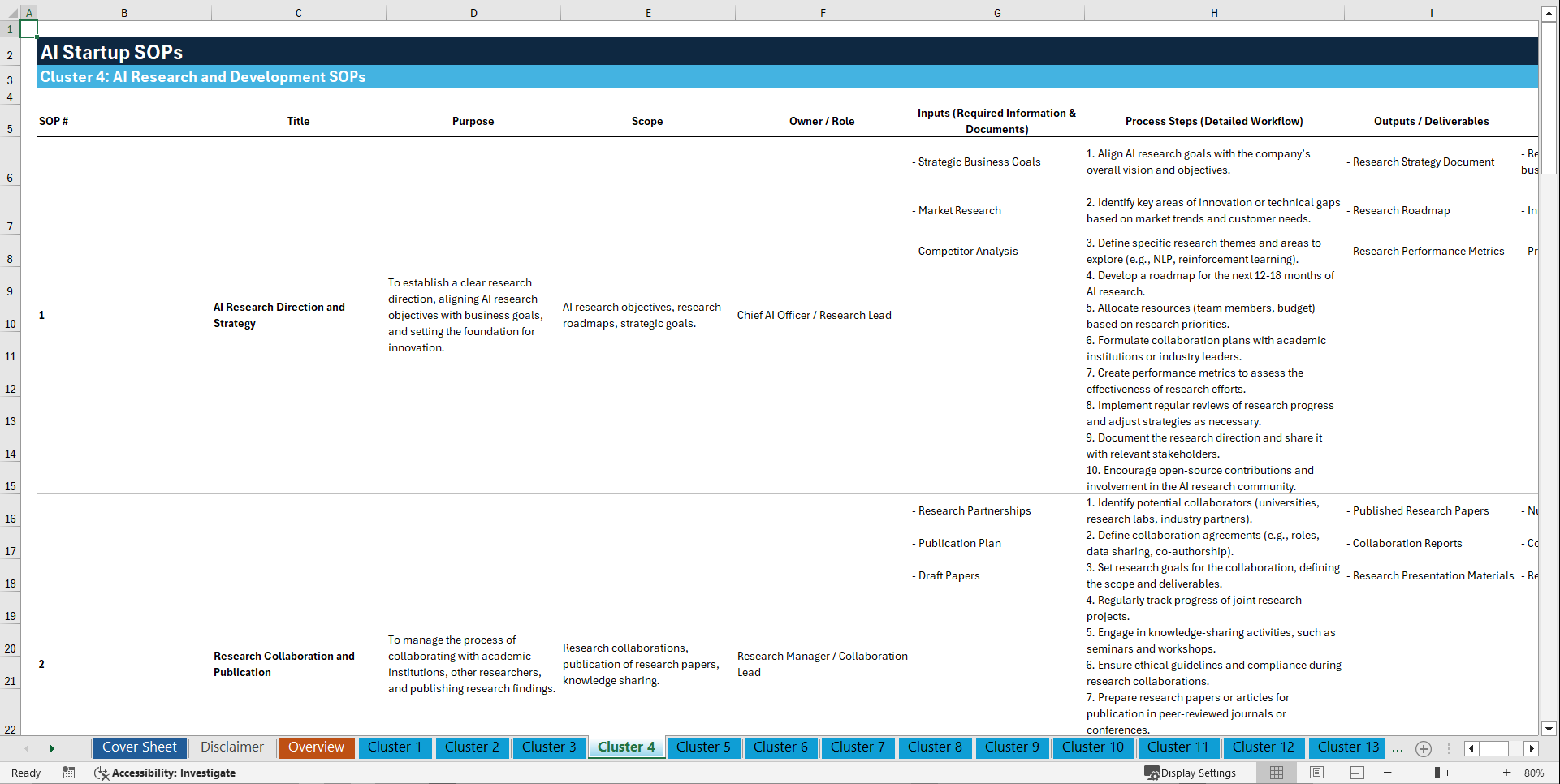Image resolution: width=1560 pixels, height=784 pixels.
Task: Expand the hidden sheets ellipsis menu
Action: pyautogui.click(x=1398, y=748)
